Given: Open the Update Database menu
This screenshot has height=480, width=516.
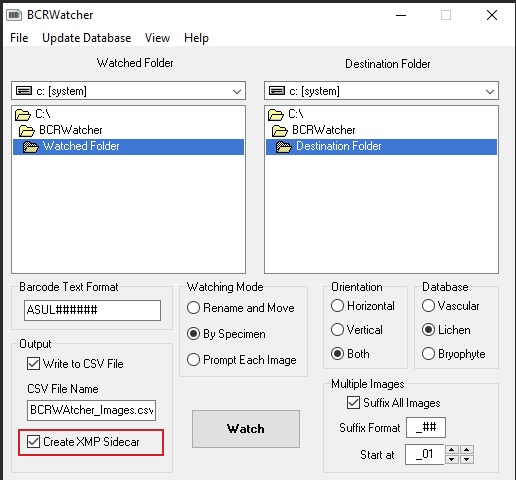Looking at the screenshot, I should tap(87, 38).
